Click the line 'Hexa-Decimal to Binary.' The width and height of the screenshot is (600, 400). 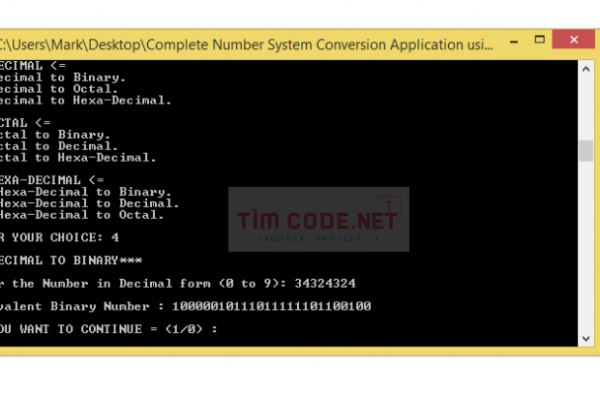(x=86, y=192)
